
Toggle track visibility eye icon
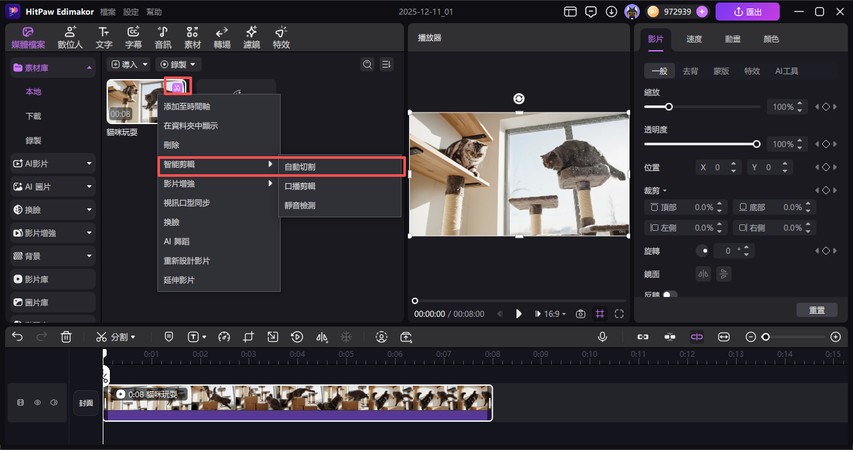38,403
